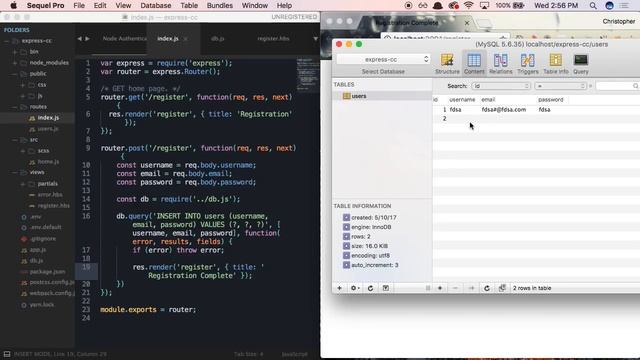Open the express-cc database selector
This screenshot has width=640, height=360.
382,60
